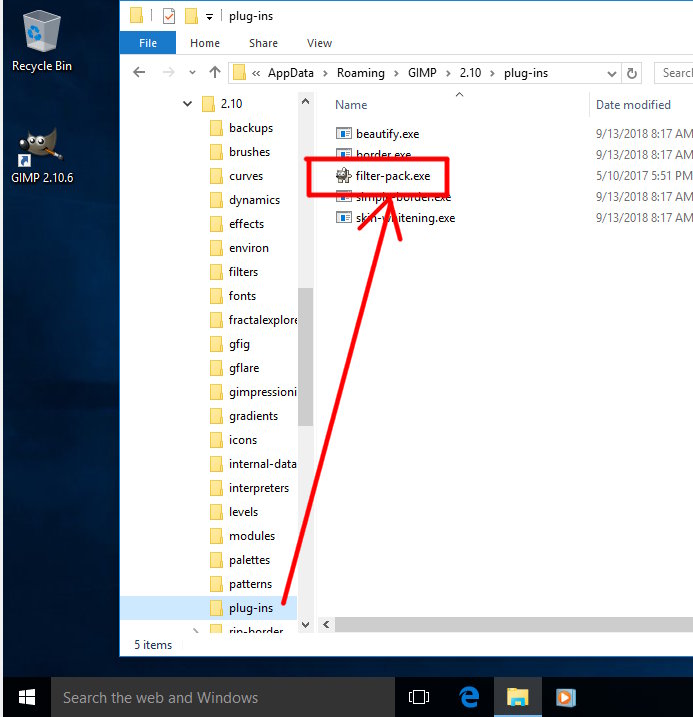Click the tree pane scroll down arrow
Screen dimensions: 693x717
[x=305, y=625]
